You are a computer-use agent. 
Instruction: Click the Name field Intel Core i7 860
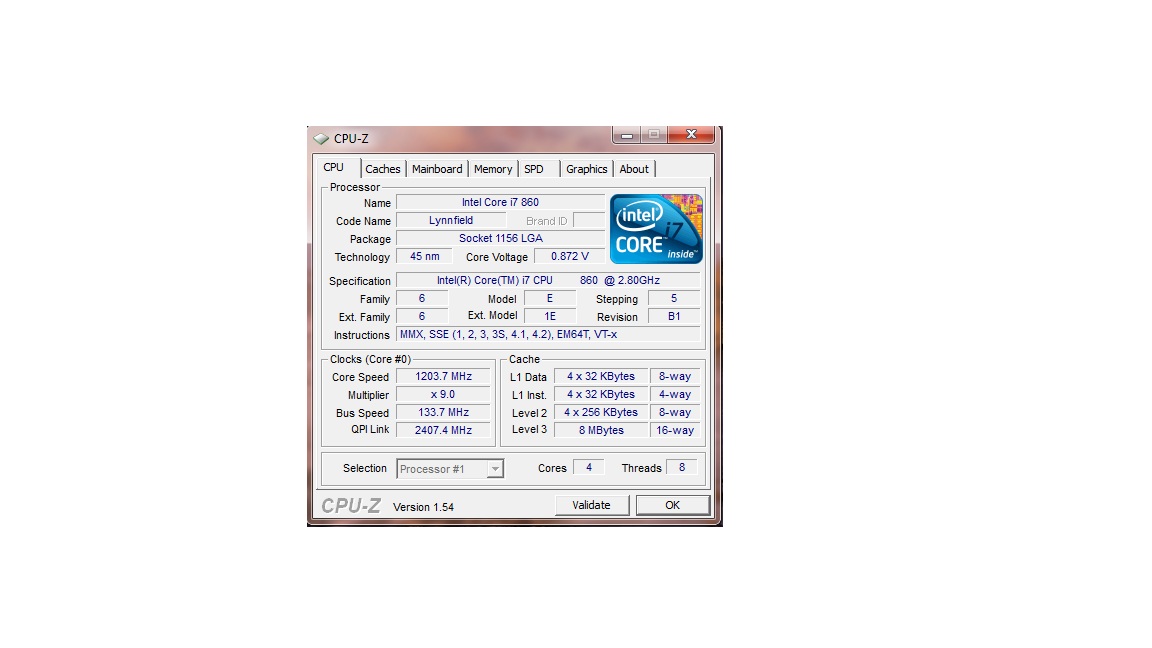(x=500, y=202)
